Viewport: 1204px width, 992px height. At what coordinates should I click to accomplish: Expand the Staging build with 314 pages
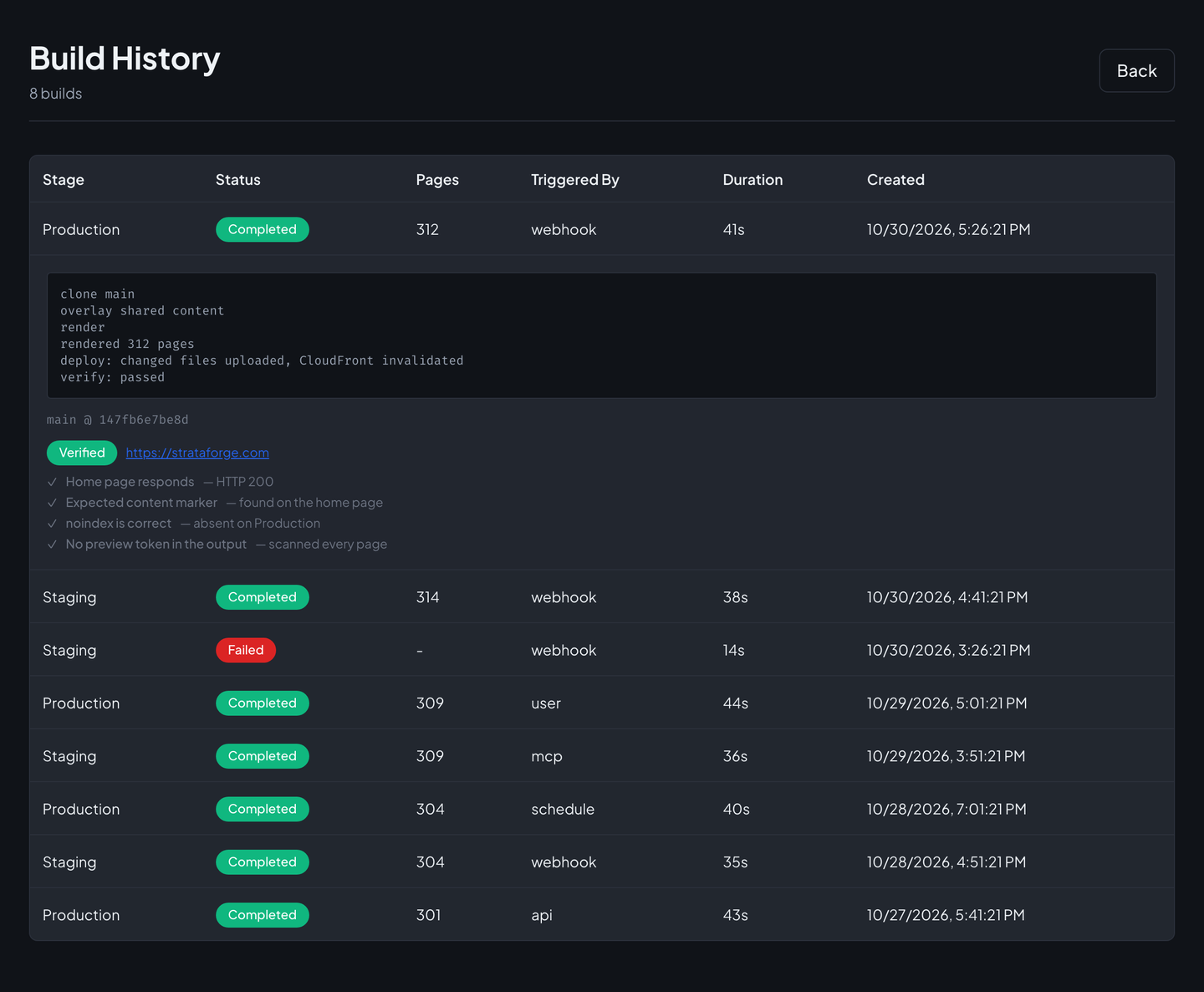tap(602, 597)
